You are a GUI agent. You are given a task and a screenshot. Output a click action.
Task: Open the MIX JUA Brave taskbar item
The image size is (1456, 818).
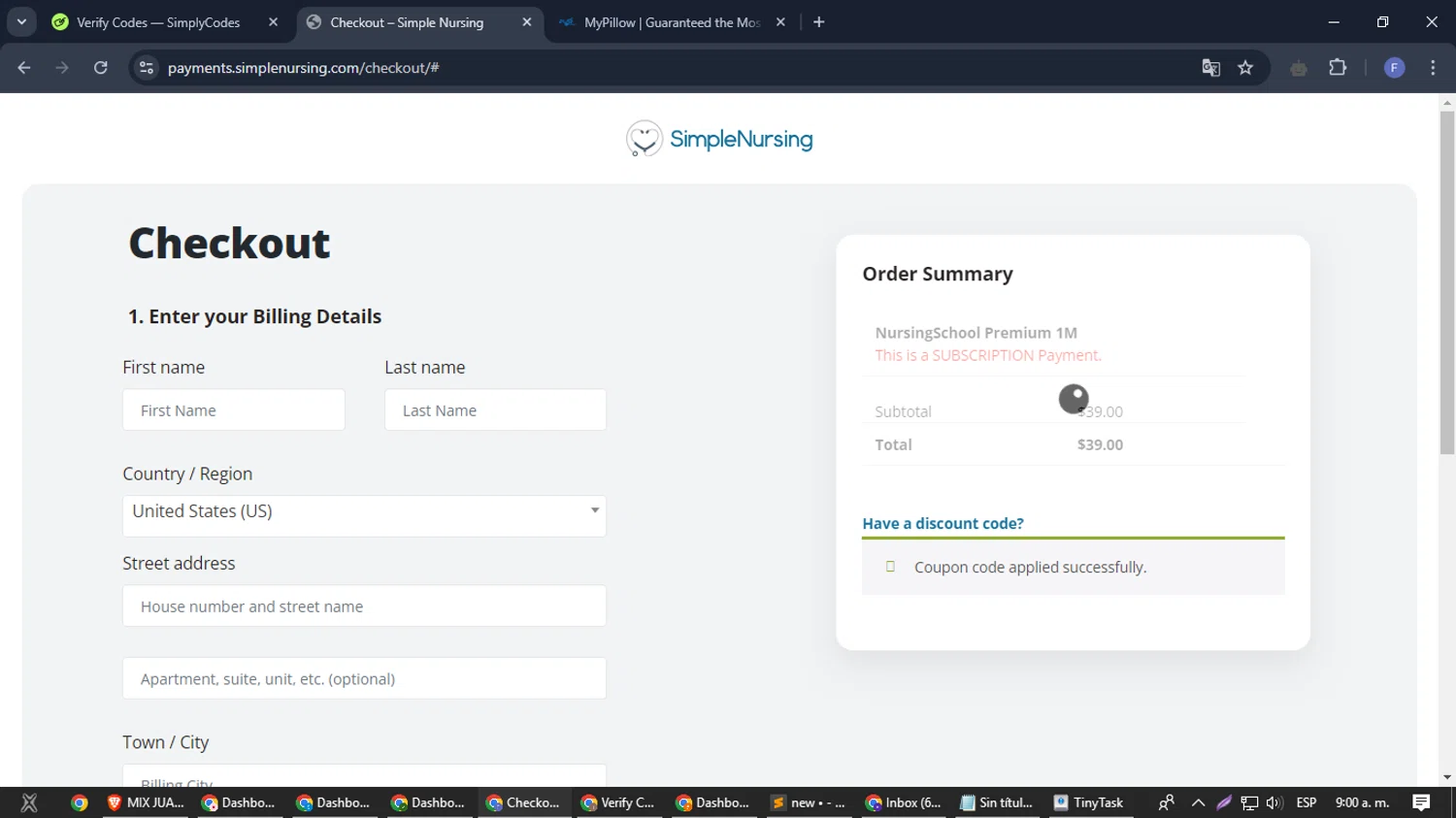(146, 802)
